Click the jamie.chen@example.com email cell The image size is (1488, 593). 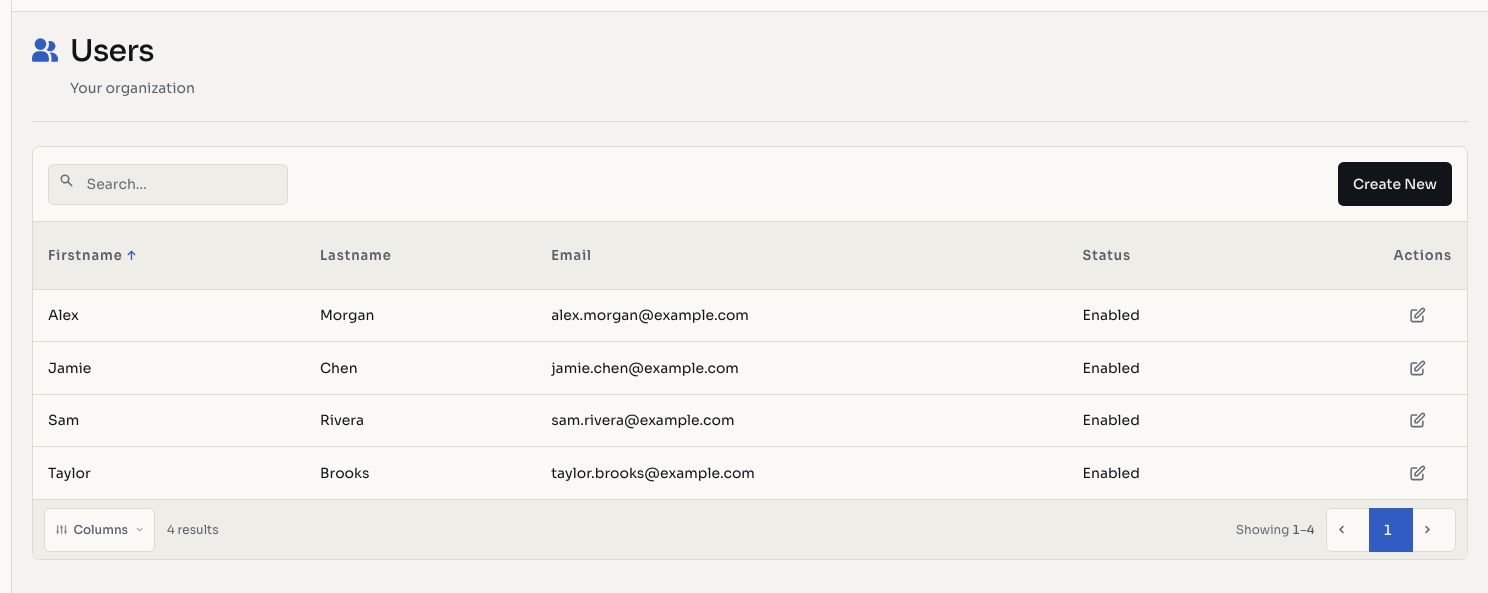point(645,368)
